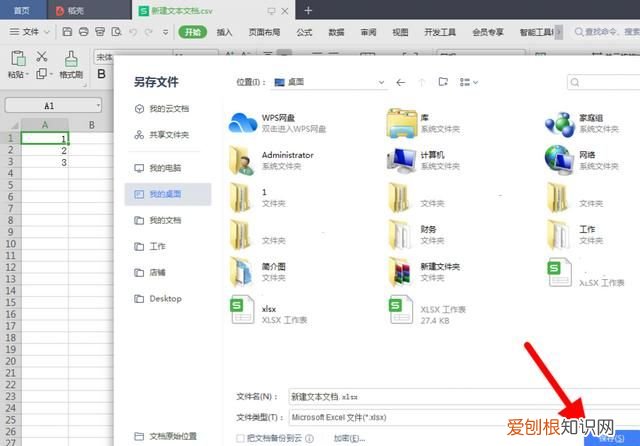Click the 保存(S) save button
Screen dimensions: 640x446
(611, 439)
